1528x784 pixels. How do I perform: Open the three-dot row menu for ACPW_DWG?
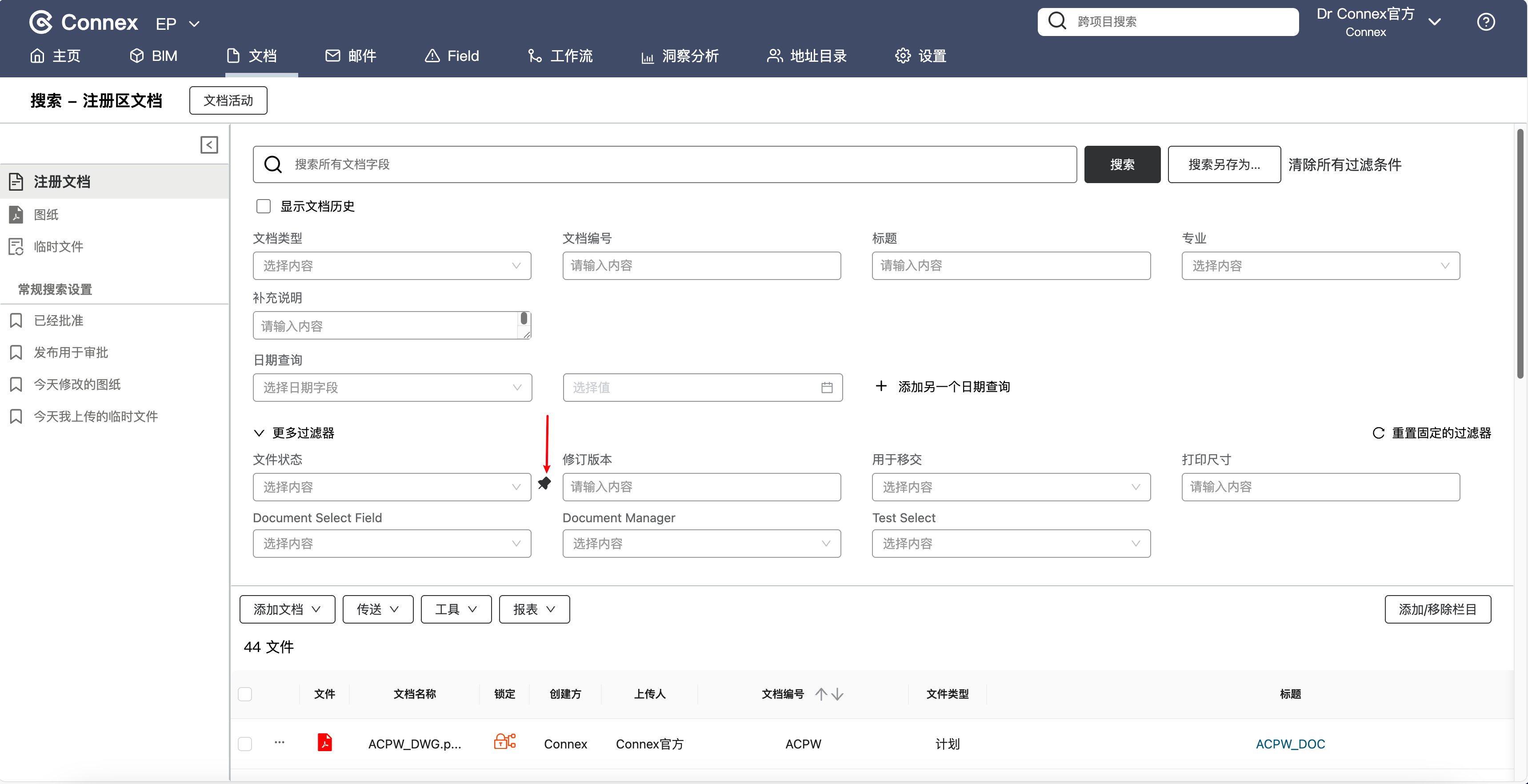pyautogui.click(x=280, y=743)
